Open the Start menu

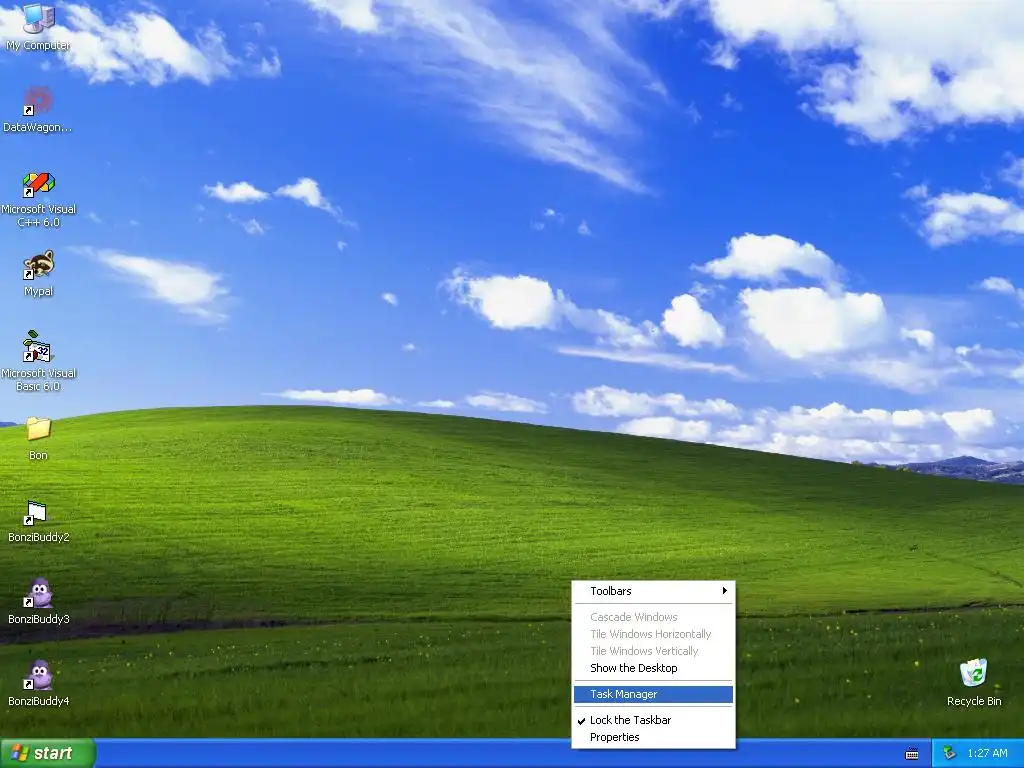(x=48, y=753)
